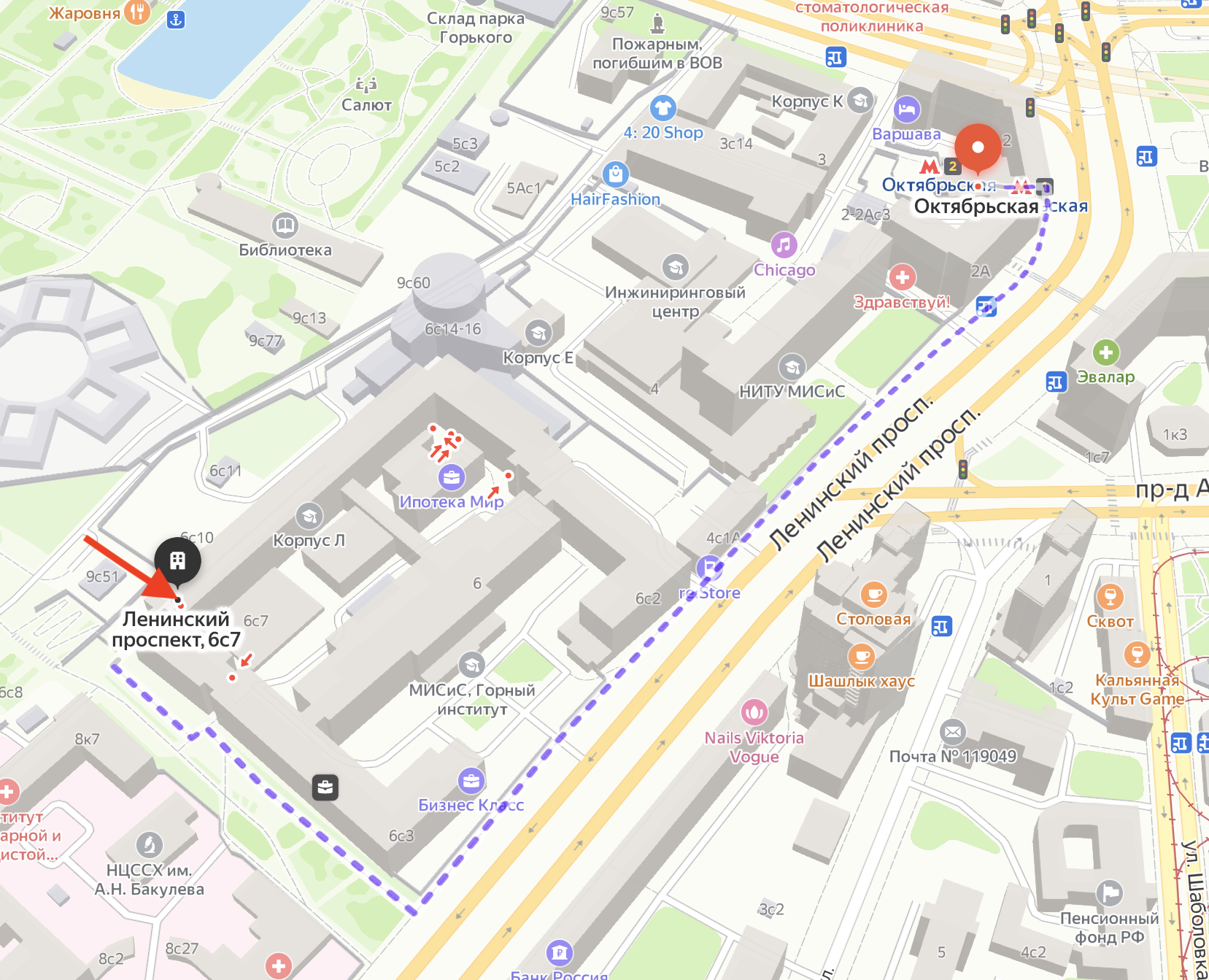Click the НИТУ МИСиС label
Viewport: 1209px width, 980px height.
[x=792, y=391]
